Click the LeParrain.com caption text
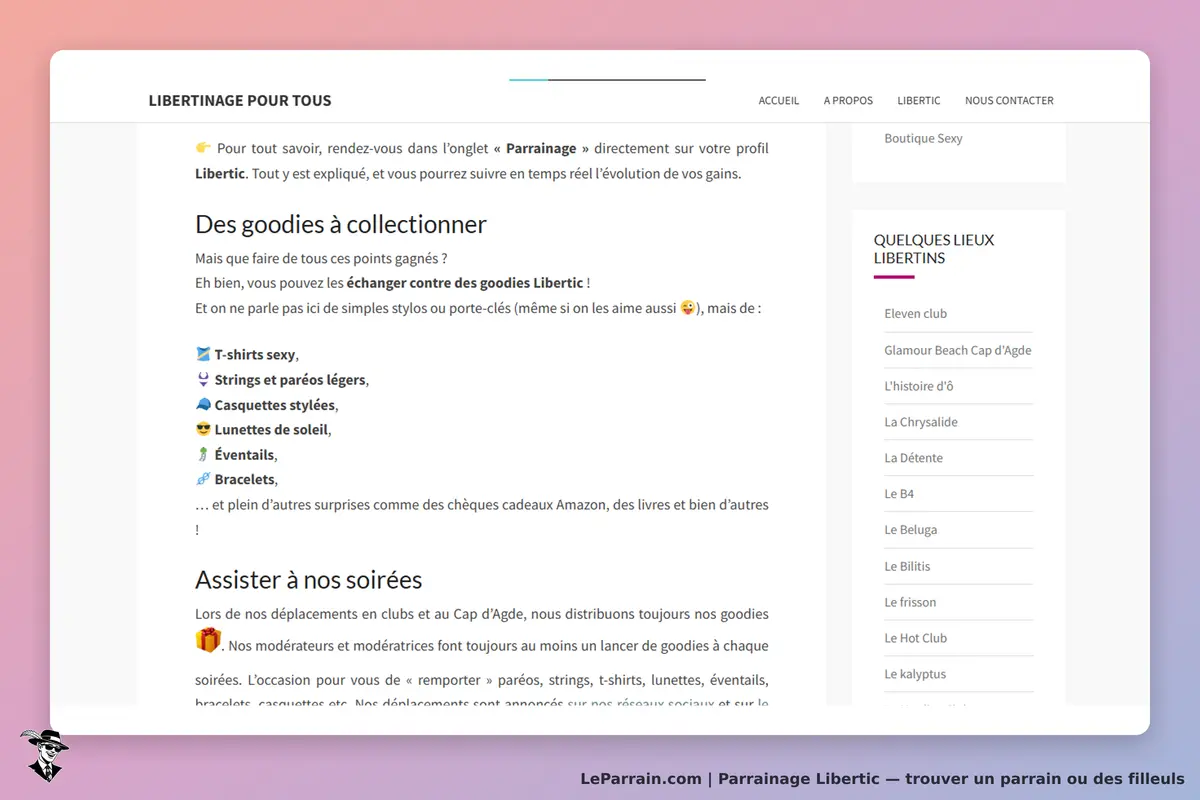 coord(883,779)
